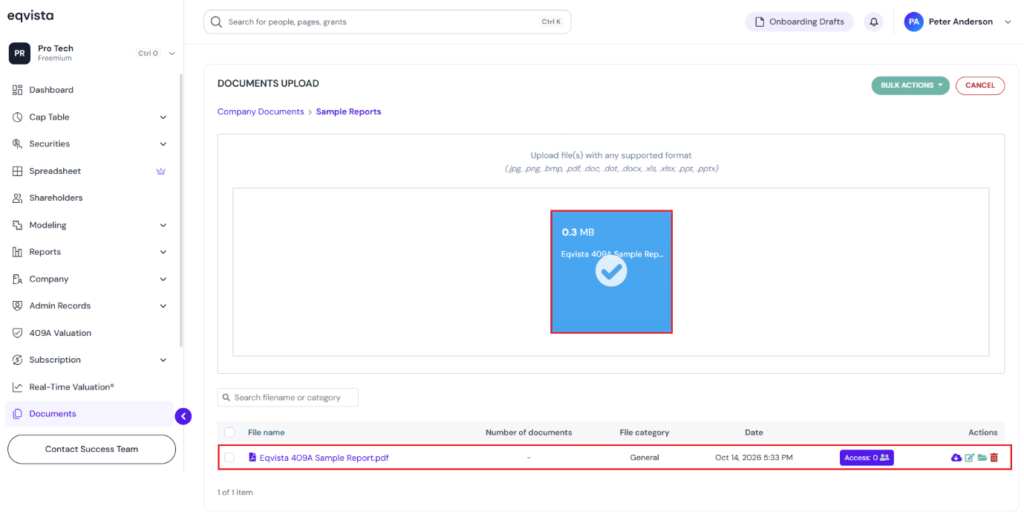Image resolution: width=1024 pixels, height=518 pixels.
Task: Collapse the sidebar with the purple arrow
Action: [x=184, y=416]
